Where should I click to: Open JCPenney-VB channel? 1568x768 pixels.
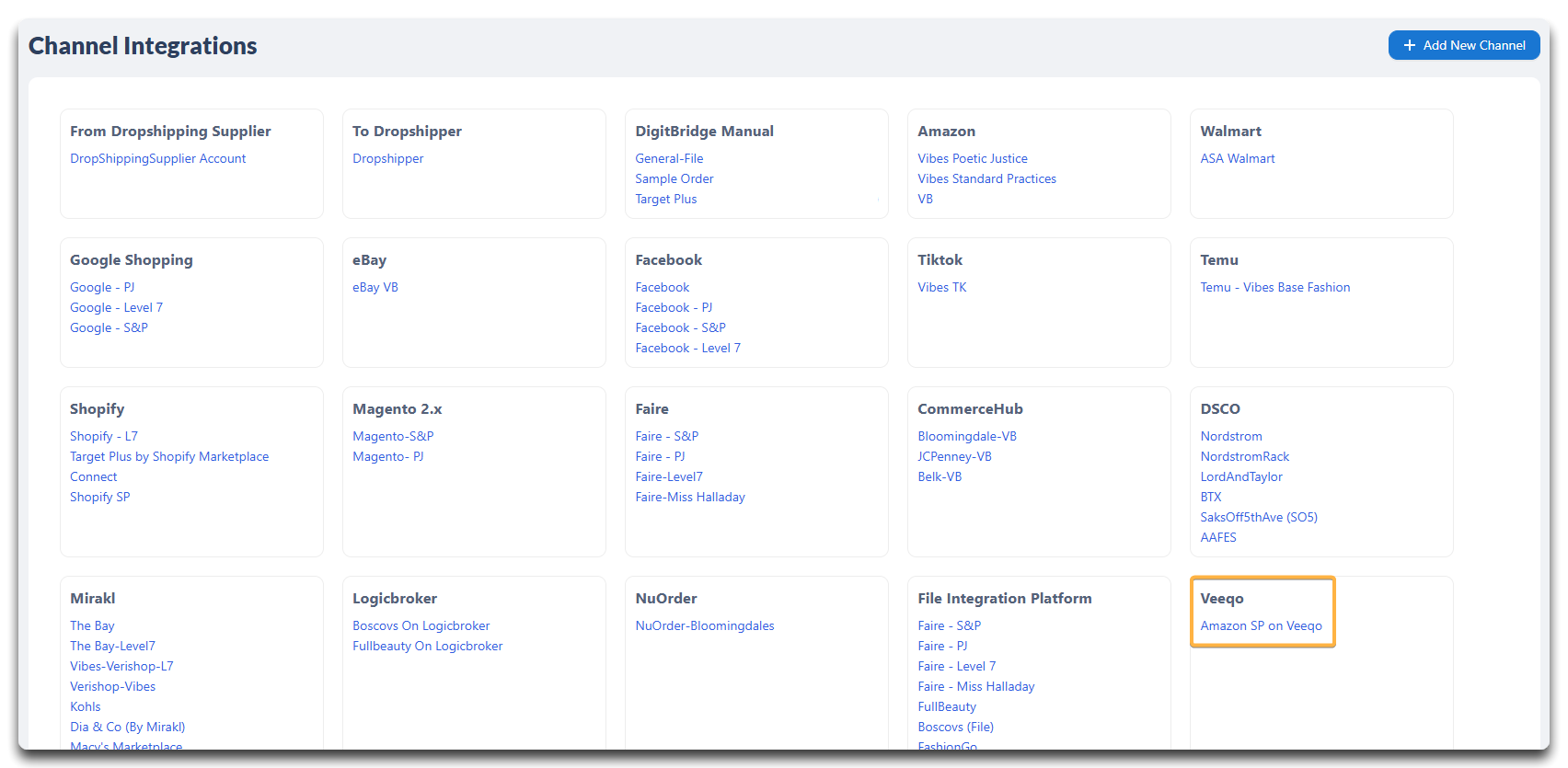click(955, 456)
